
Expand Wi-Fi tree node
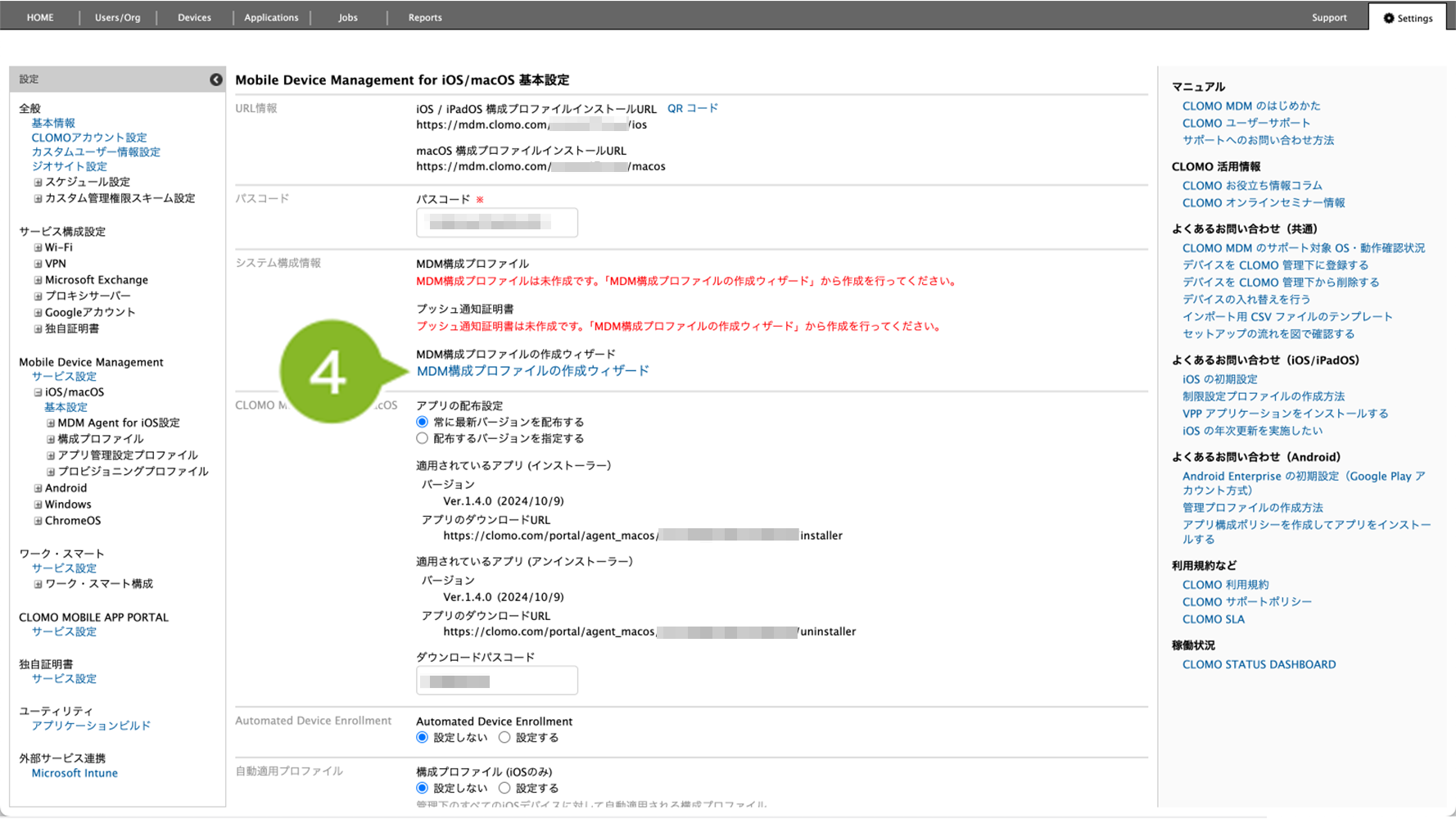tap(38, 247)
